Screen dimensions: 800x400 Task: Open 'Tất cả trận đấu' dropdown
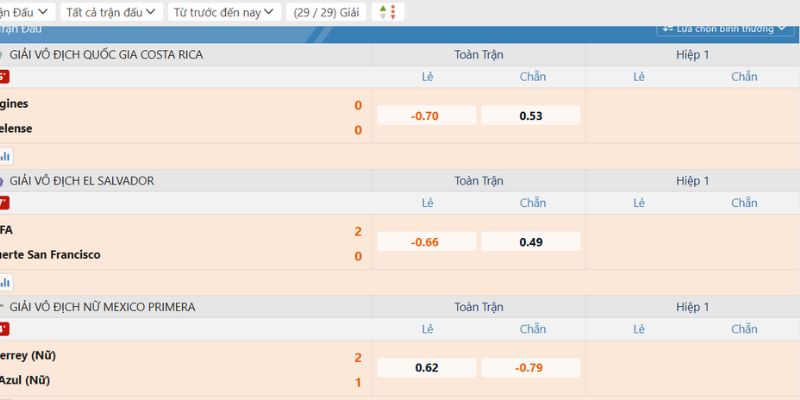[x=111, y=12]
